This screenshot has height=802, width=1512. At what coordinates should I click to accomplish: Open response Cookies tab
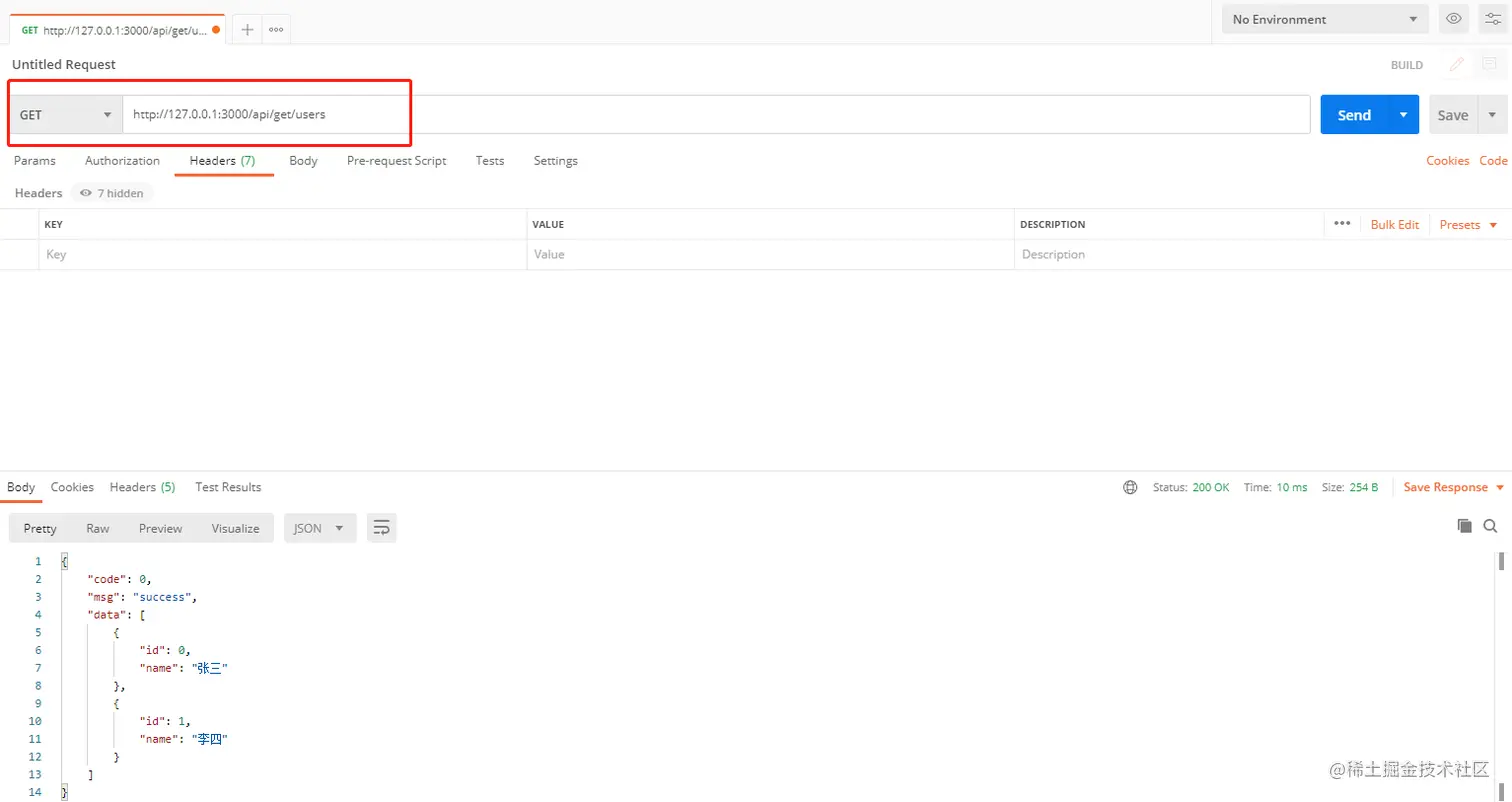pos(72,487)
